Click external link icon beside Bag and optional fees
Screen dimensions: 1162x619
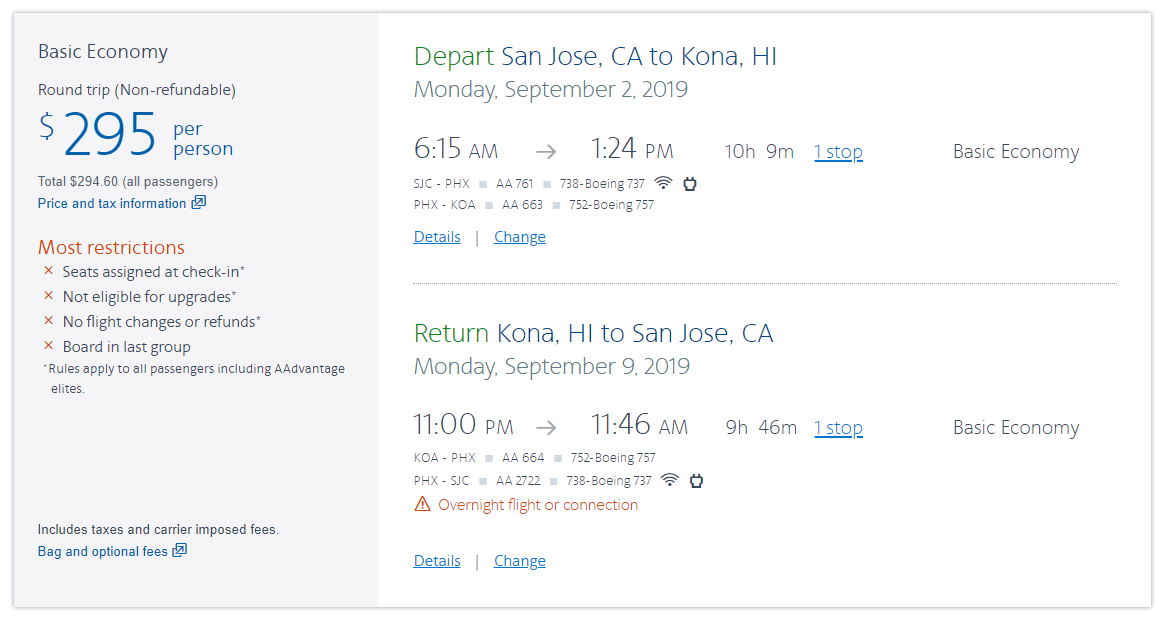180,551
